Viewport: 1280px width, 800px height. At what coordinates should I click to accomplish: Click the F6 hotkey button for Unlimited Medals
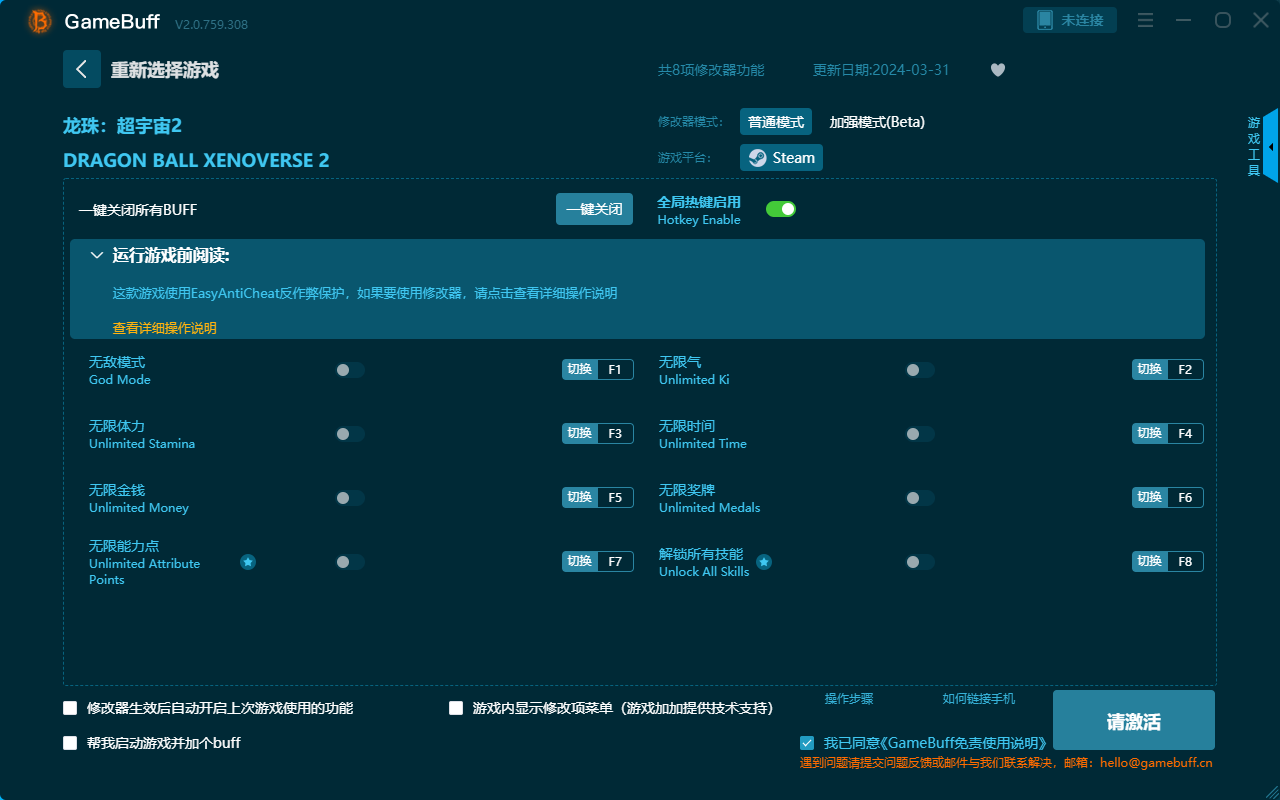point(1168,498)
